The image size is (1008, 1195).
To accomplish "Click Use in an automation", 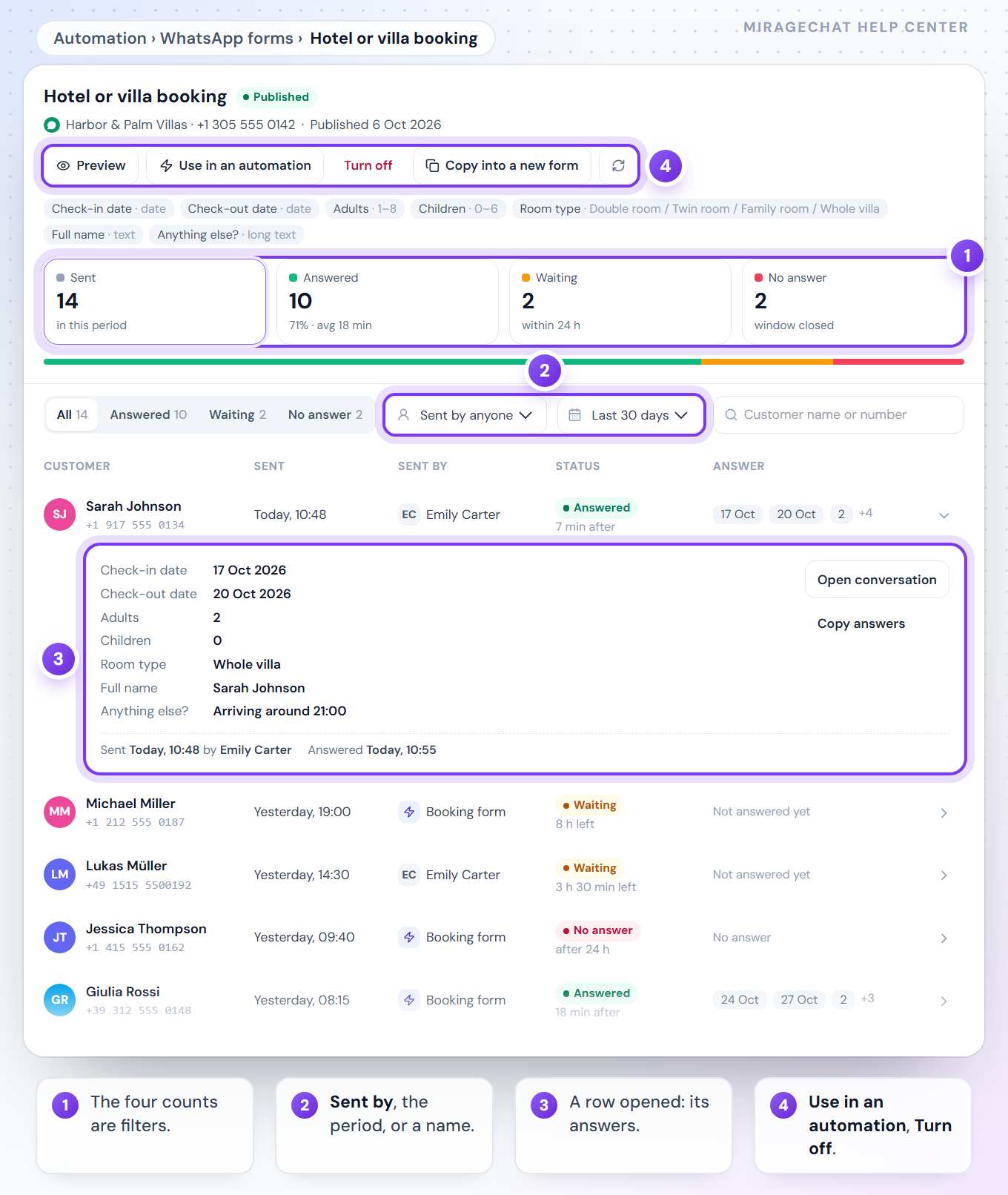I will [236, 165].
